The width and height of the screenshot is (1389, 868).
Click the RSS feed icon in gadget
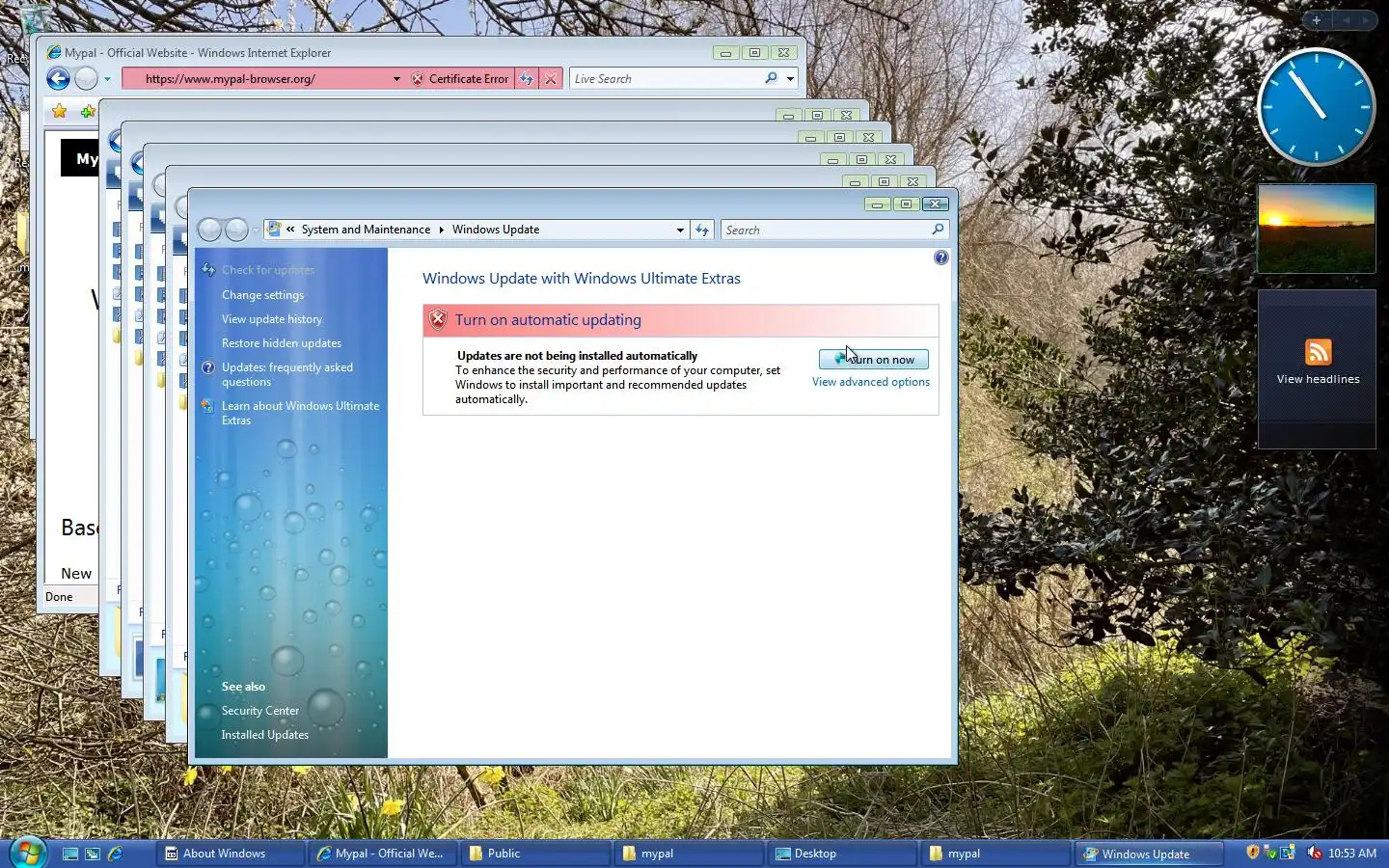click(1319, 352)
